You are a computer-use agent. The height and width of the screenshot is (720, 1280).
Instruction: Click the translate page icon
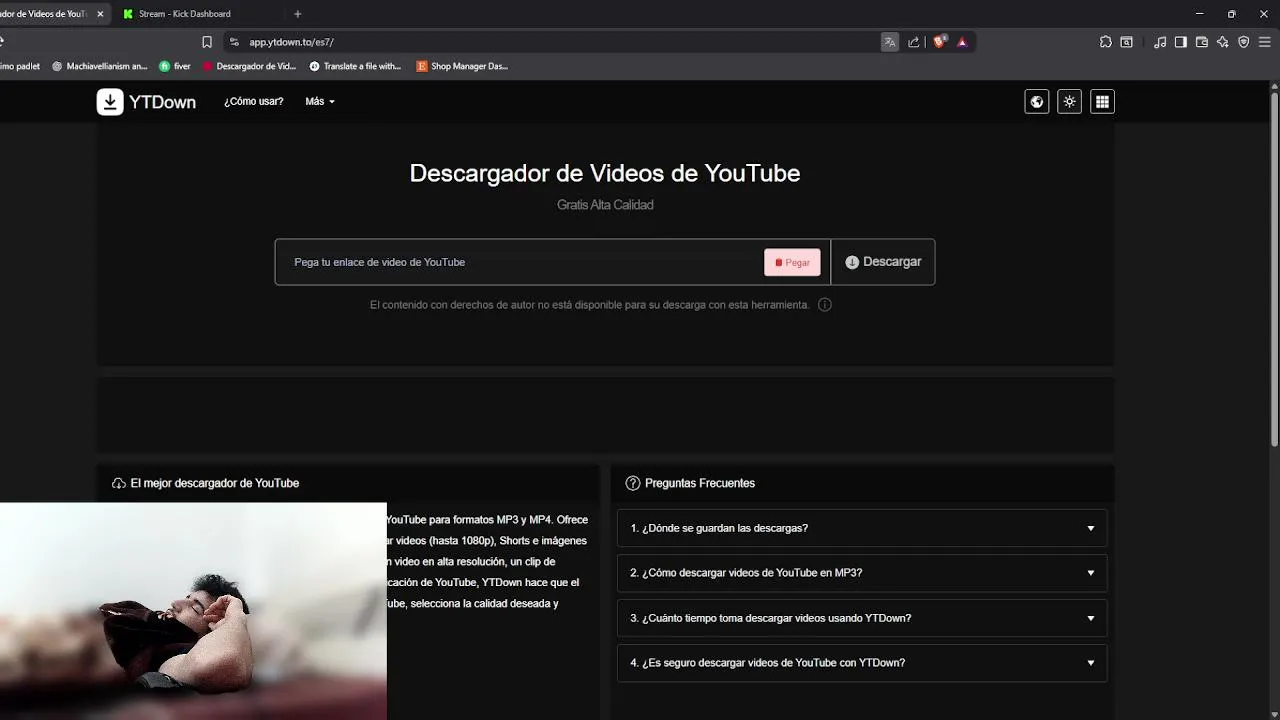click(890, 42)
